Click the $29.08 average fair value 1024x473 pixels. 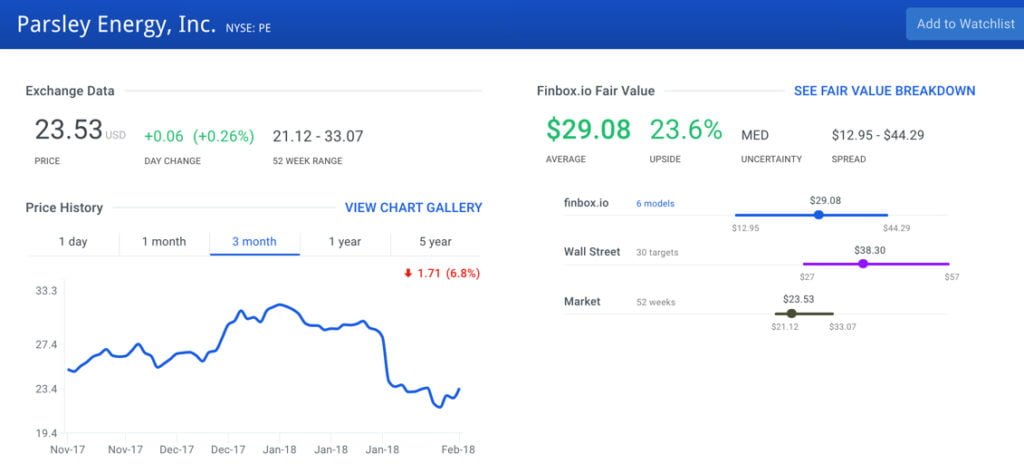click(x=588, y=130)
